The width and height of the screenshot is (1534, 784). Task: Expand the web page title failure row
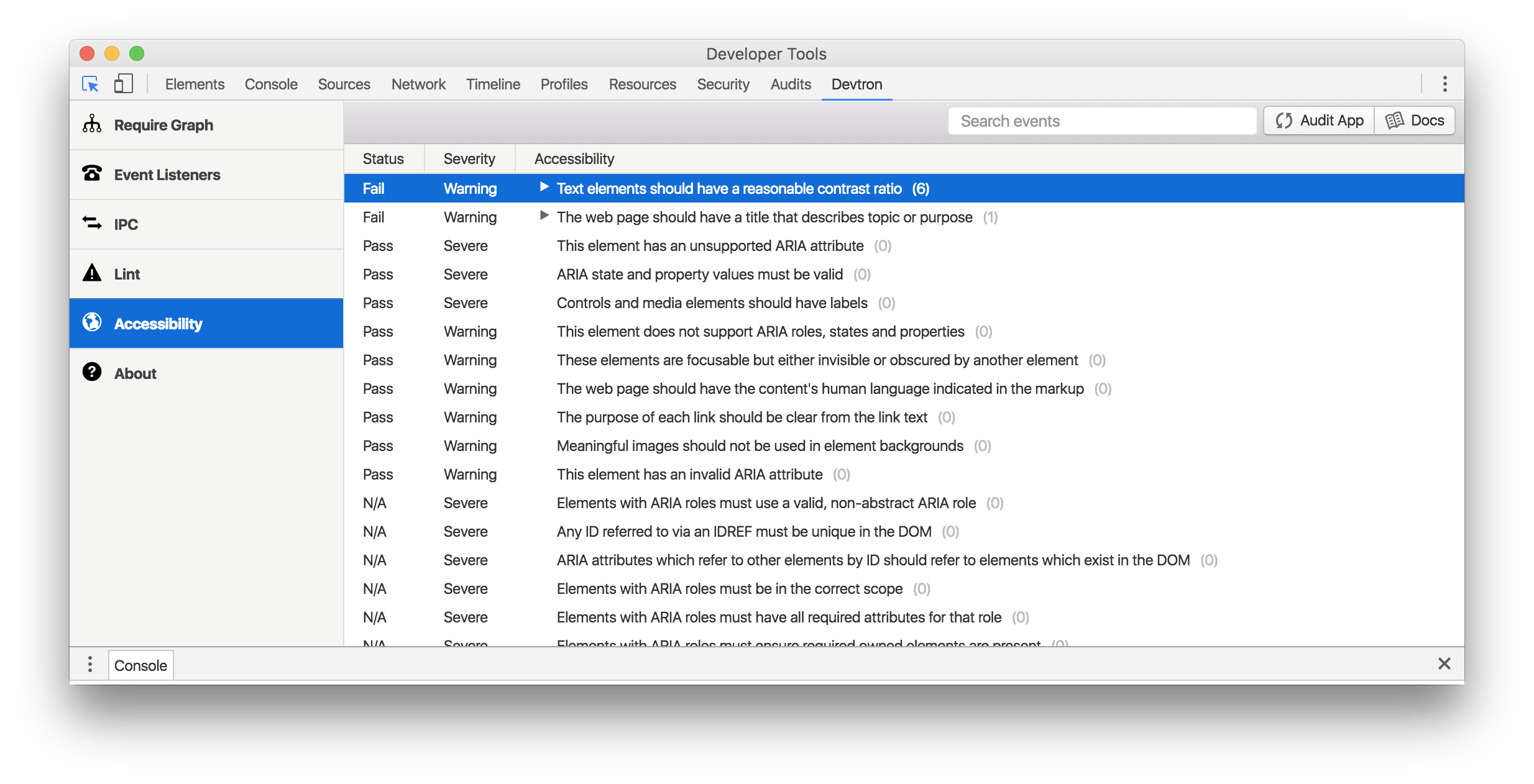(541, 217)
